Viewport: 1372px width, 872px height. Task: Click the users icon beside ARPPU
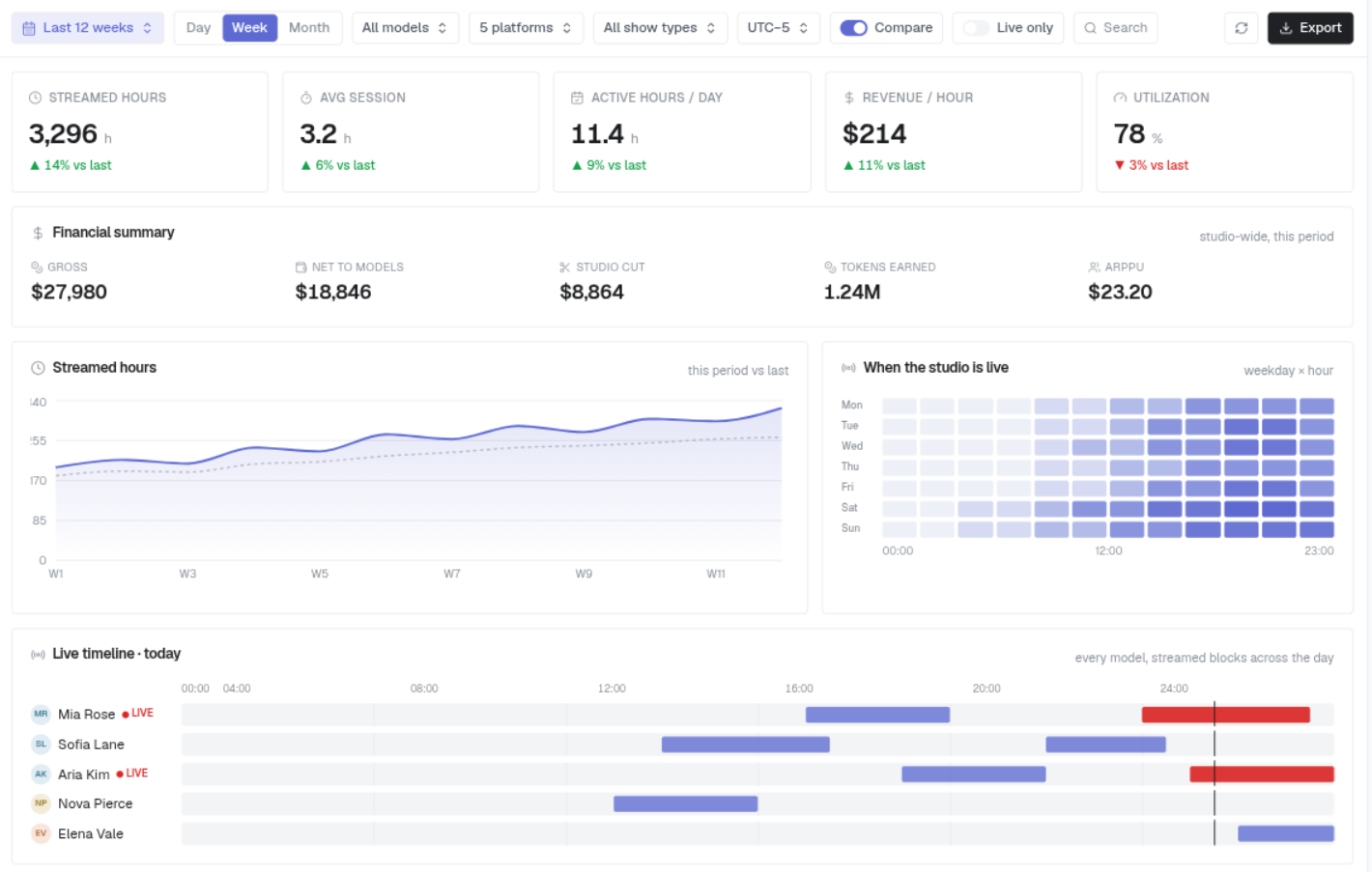coord(1095,267)
